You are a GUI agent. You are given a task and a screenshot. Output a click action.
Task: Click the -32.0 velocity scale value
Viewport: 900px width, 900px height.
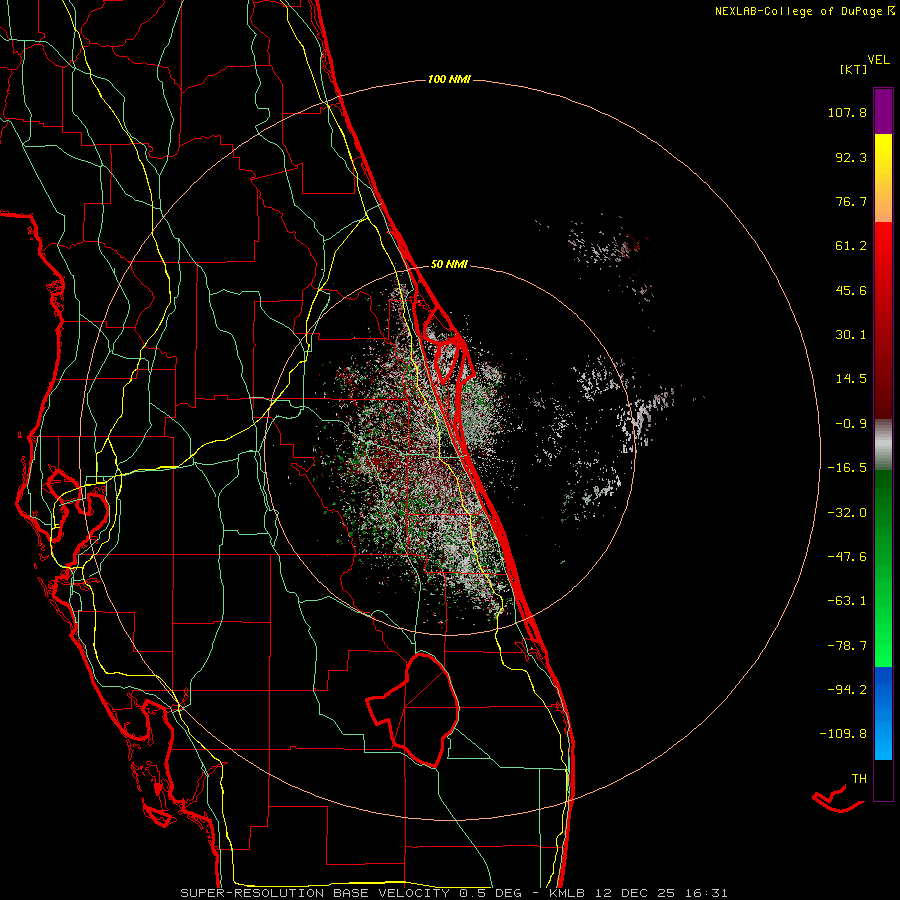847,513
